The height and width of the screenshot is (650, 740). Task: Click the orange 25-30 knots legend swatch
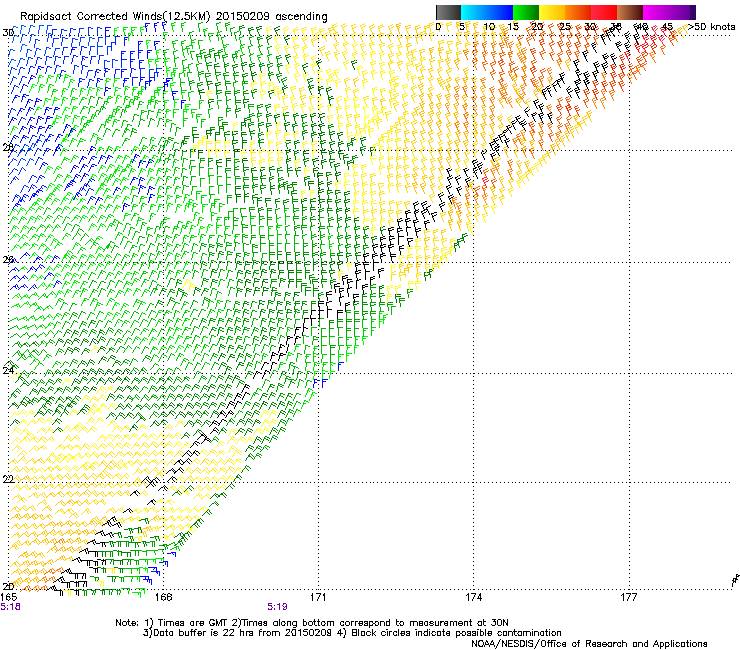click(x=578, y=12)
